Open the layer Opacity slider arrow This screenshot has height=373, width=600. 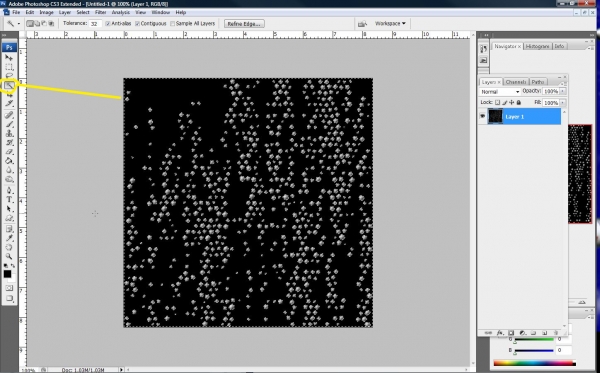pyautogui.click(x=562, y=91)
